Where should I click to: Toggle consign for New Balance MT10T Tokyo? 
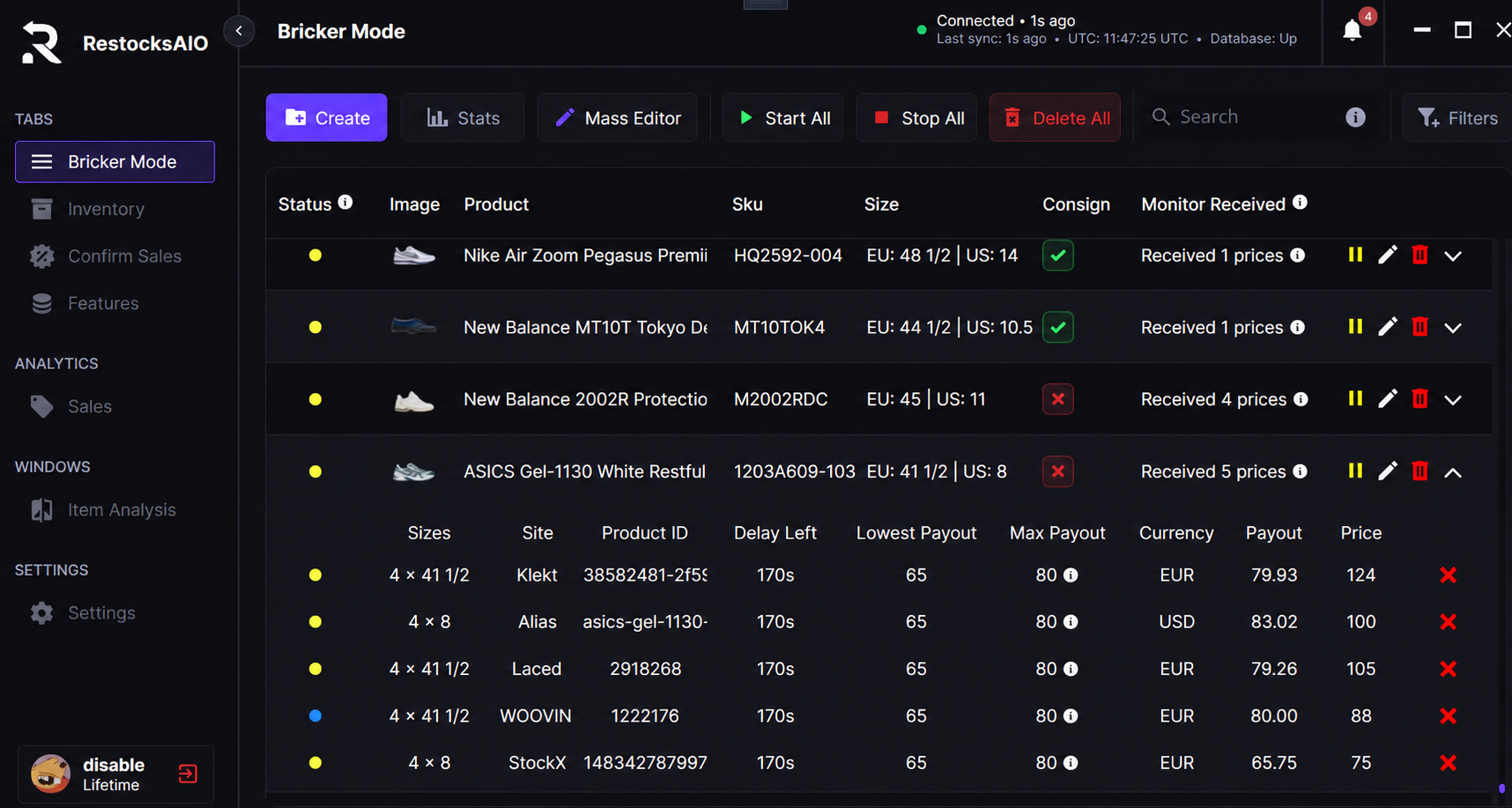coord(1057,328)
